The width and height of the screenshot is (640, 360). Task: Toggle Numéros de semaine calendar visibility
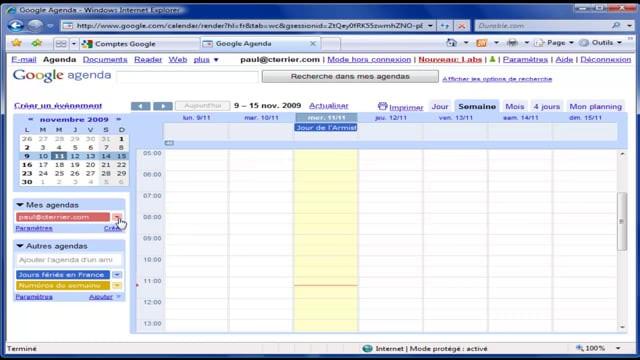point(63,285)
